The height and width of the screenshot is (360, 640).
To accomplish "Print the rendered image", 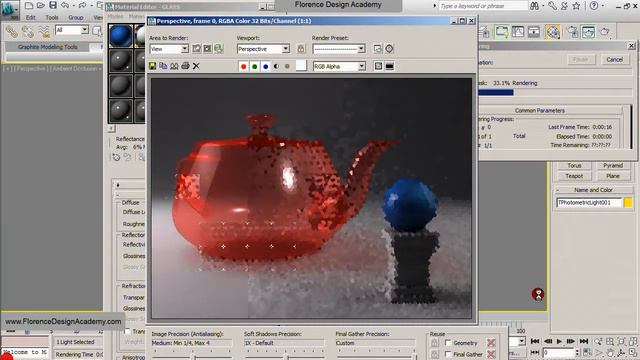I will pos(185,66).
